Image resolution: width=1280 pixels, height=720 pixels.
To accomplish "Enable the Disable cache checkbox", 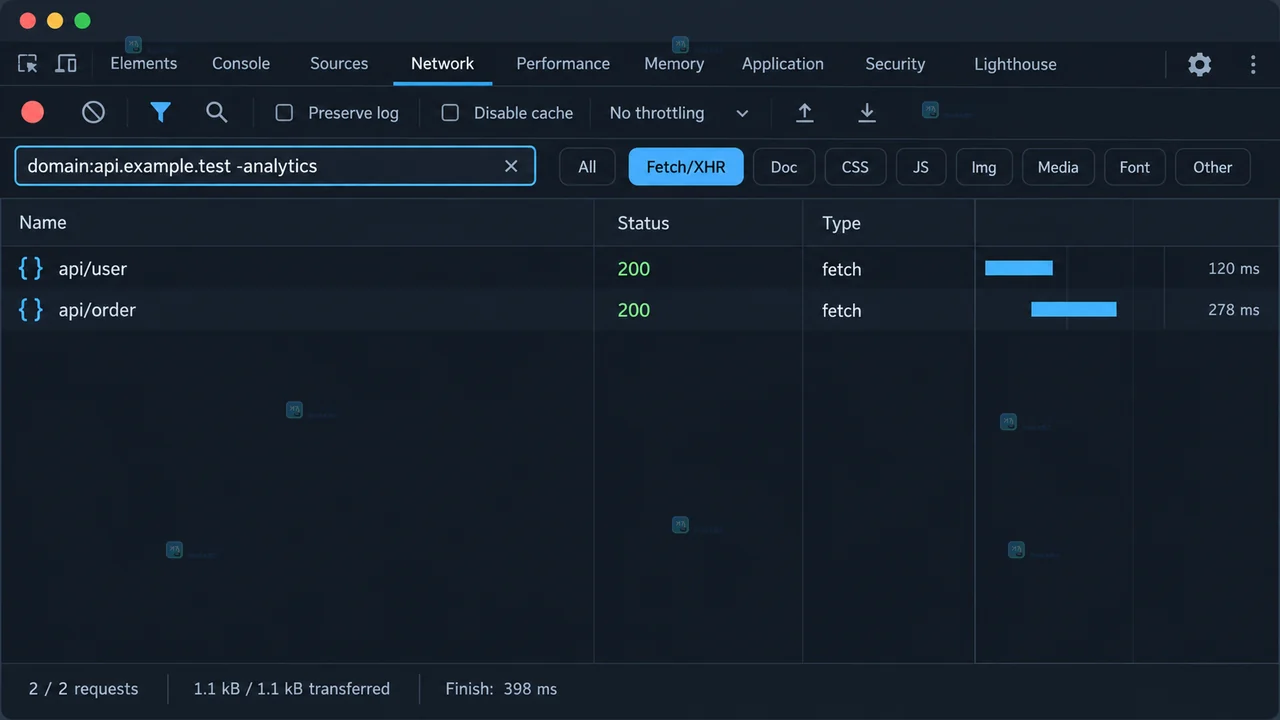I will pyautogui.click(x=450, y=113).
